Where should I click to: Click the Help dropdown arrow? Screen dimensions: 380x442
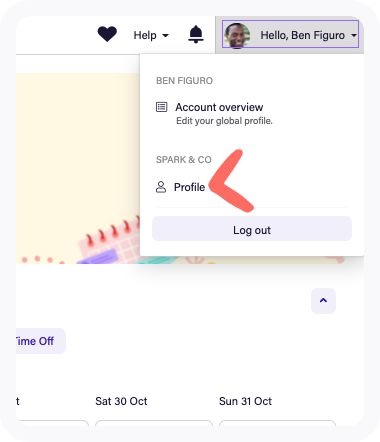tap(165, 35)
